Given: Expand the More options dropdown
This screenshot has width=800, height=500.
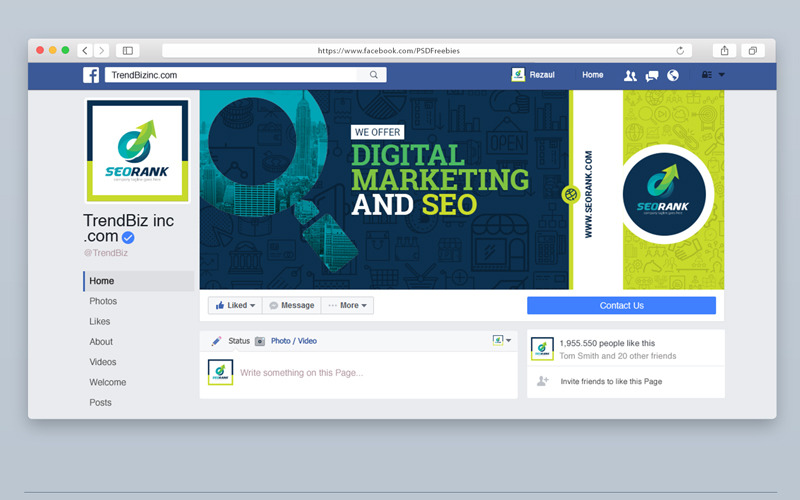Looking at the screenshot, I should point(347,305).
